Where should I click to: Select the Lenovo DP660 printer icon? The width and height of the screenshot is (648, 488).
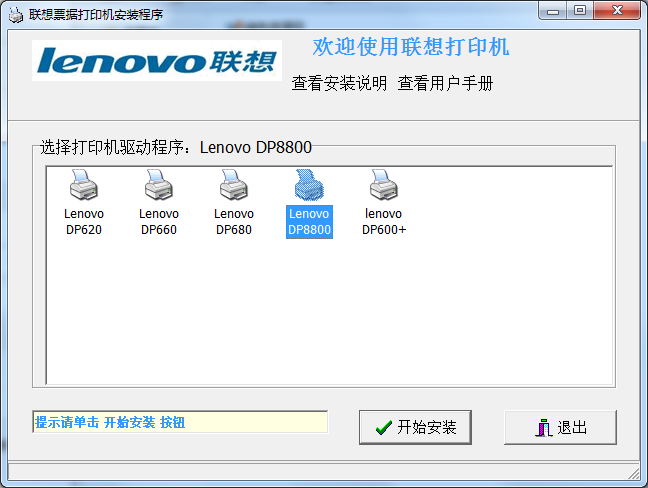pos(159,185)
